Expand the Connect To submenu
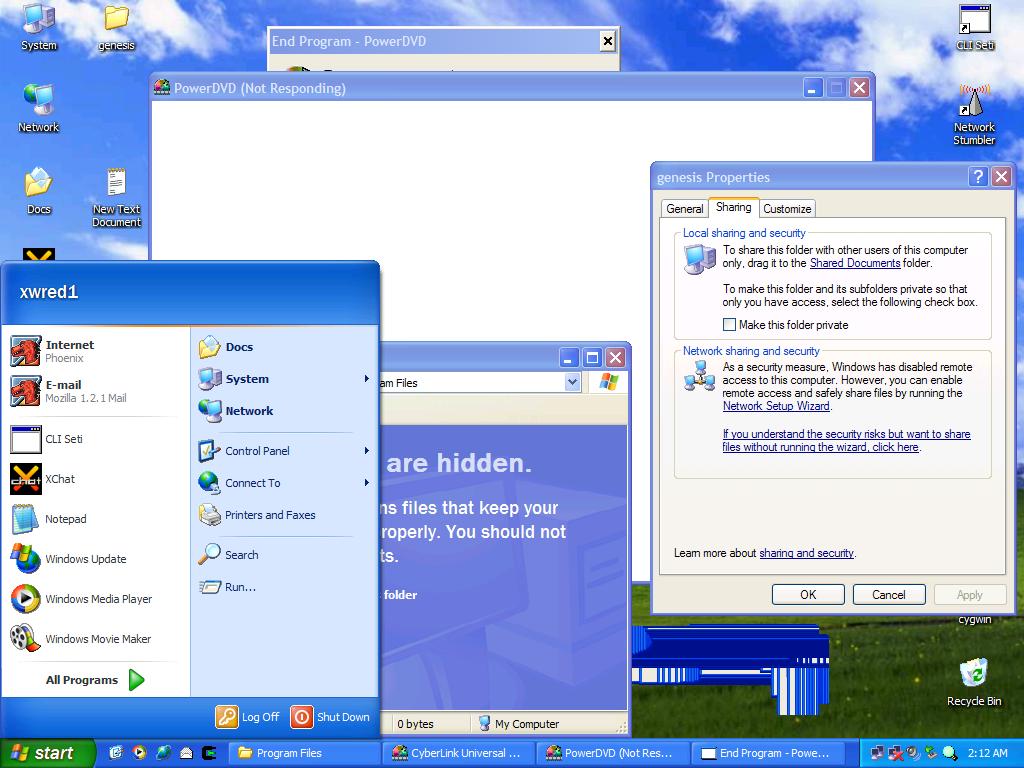 click(x=366, y=483)
